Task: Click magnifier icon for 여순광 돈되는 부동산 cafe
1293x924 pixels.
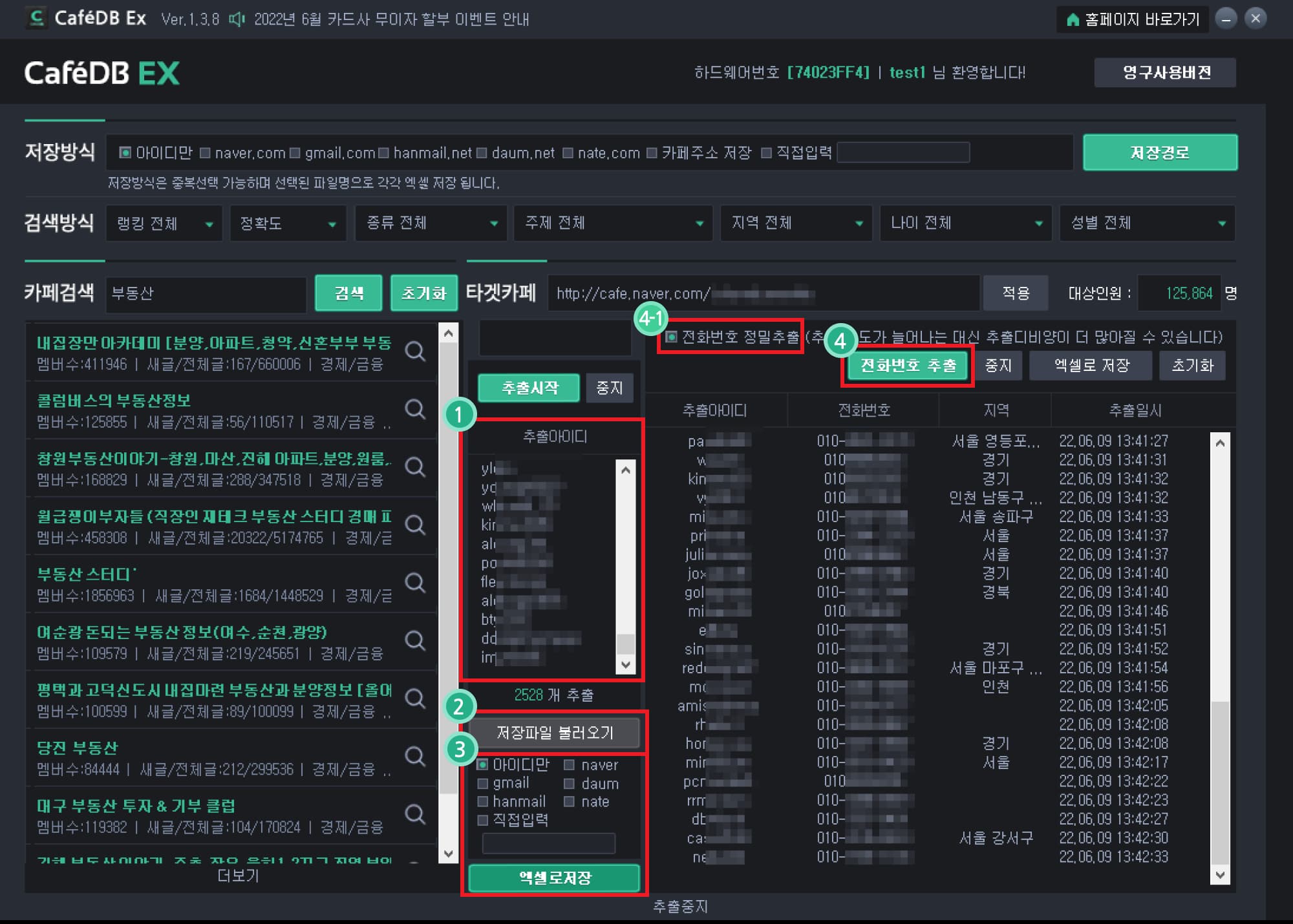Action: (x=415, y=641)
